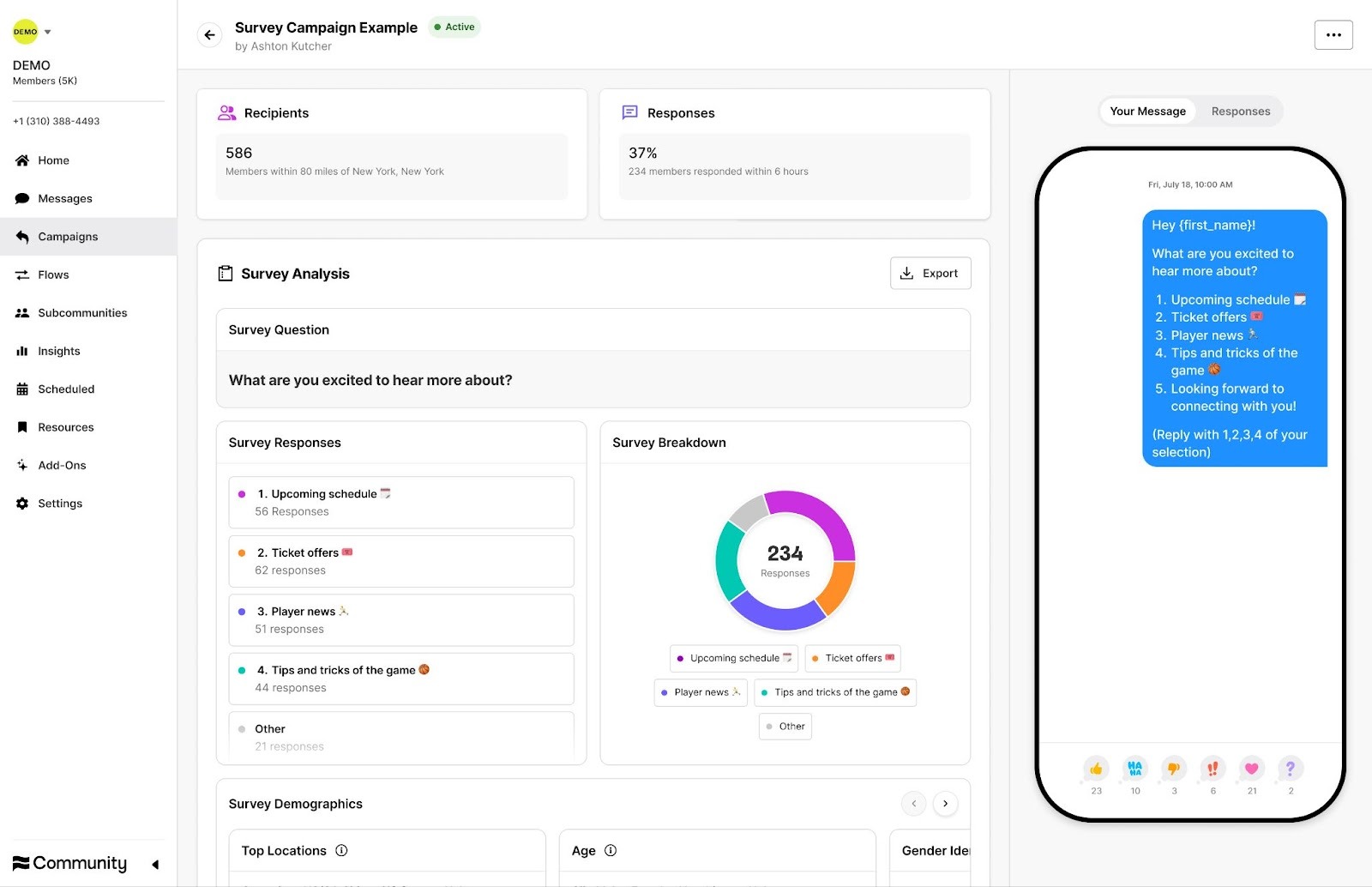
Task: Toggle Ticket offers legend in chart
Action: [853, 659]
